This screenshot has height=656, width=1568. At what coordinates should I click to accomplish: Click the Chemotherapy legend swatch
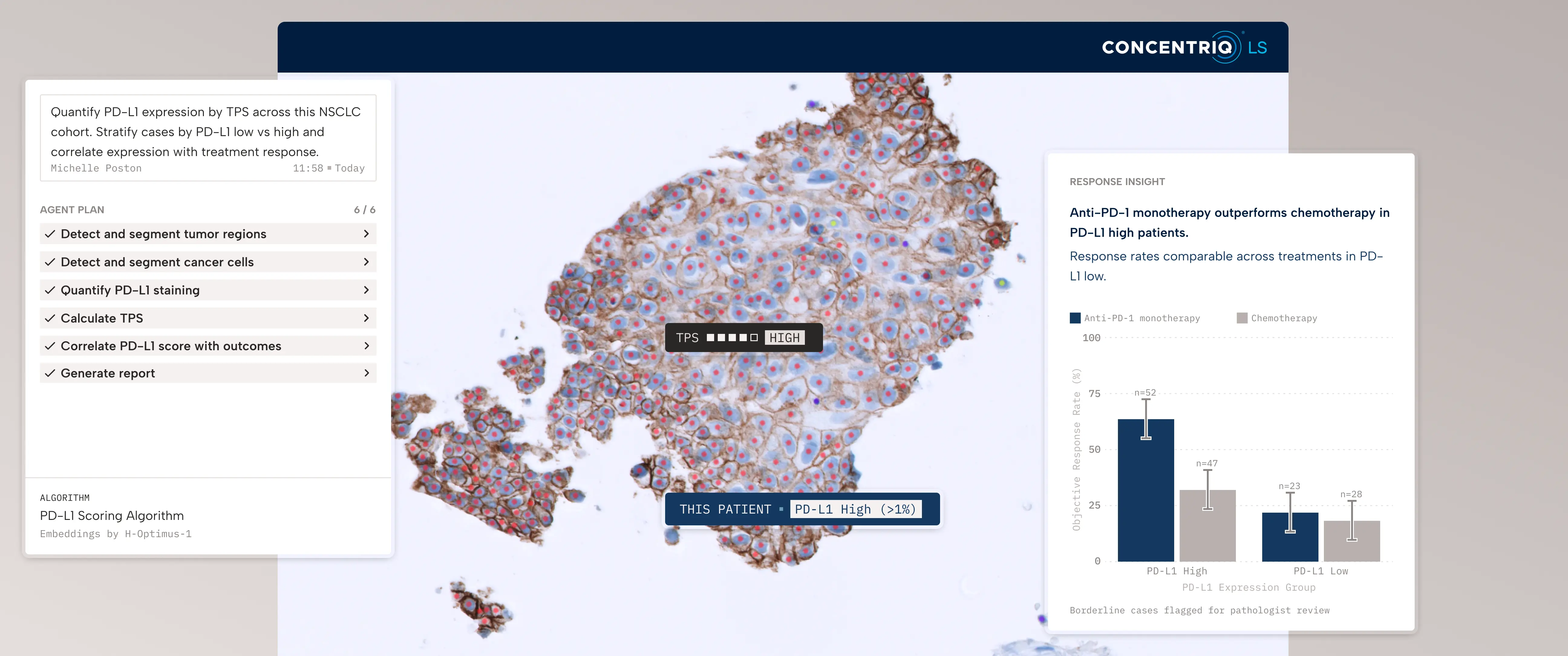[x=1242, y=318]
